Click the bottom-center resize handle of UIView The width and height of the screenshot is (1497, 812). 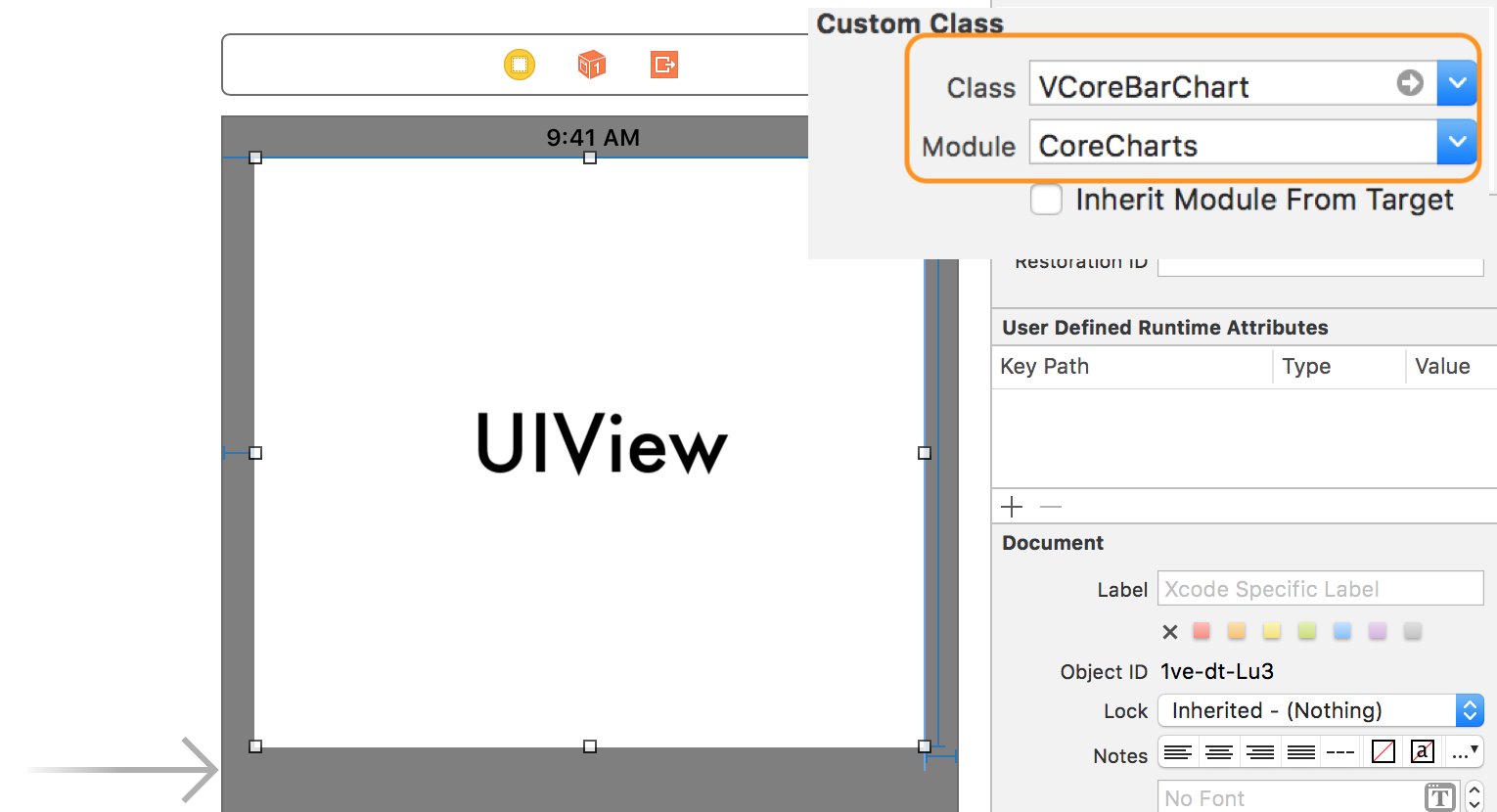[x=590, y=746]
